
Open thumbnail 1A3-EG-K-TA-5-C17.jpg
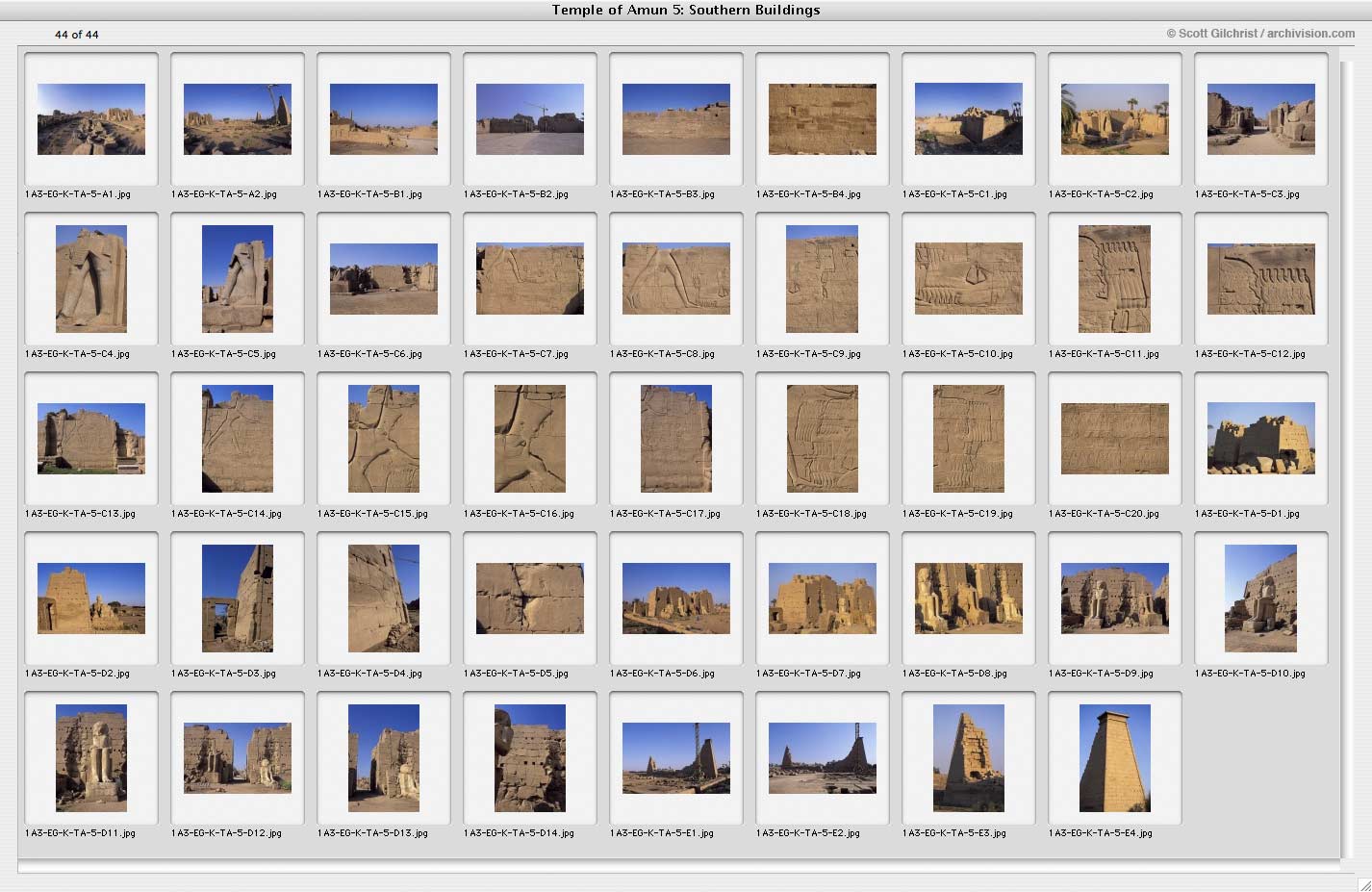pyautogui.click(x=676, y=439)
